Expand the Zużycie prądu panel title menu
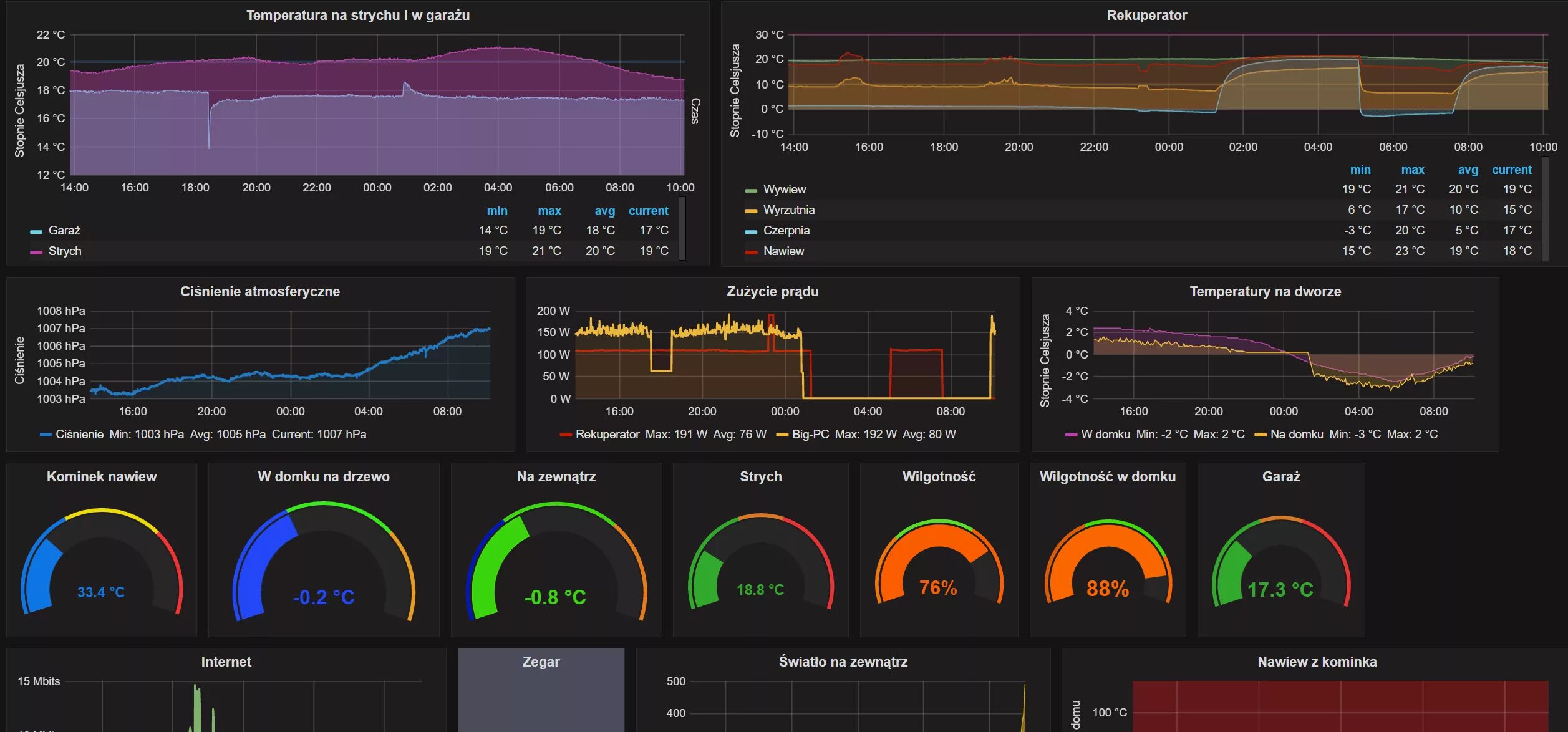The width and height of the screenshot is (1568, 732). click(772, 292)
